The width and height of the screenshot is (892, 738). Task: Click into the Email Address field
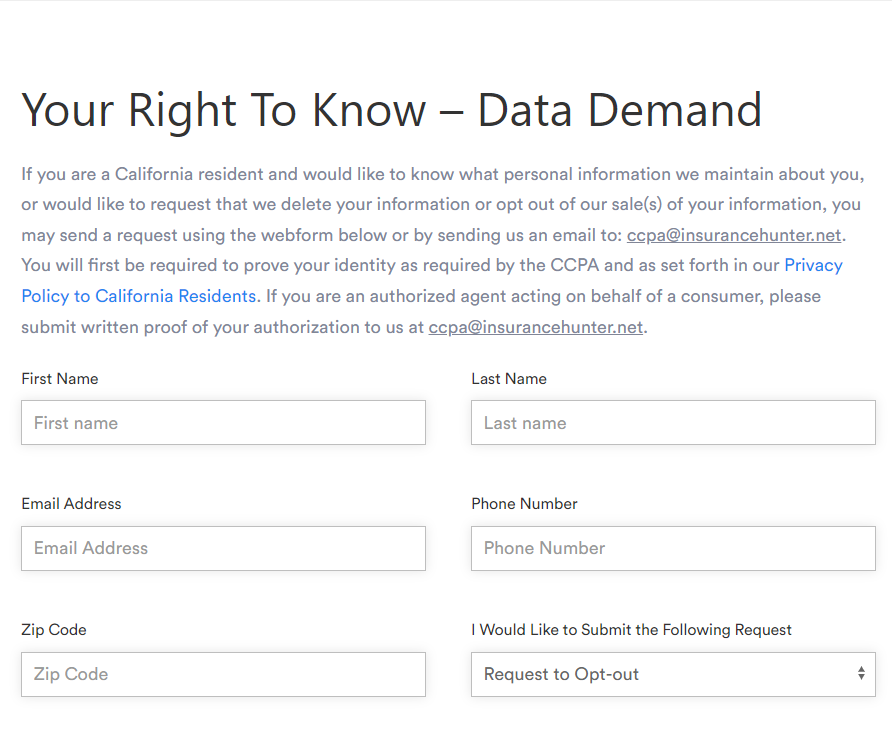[223, 548]
